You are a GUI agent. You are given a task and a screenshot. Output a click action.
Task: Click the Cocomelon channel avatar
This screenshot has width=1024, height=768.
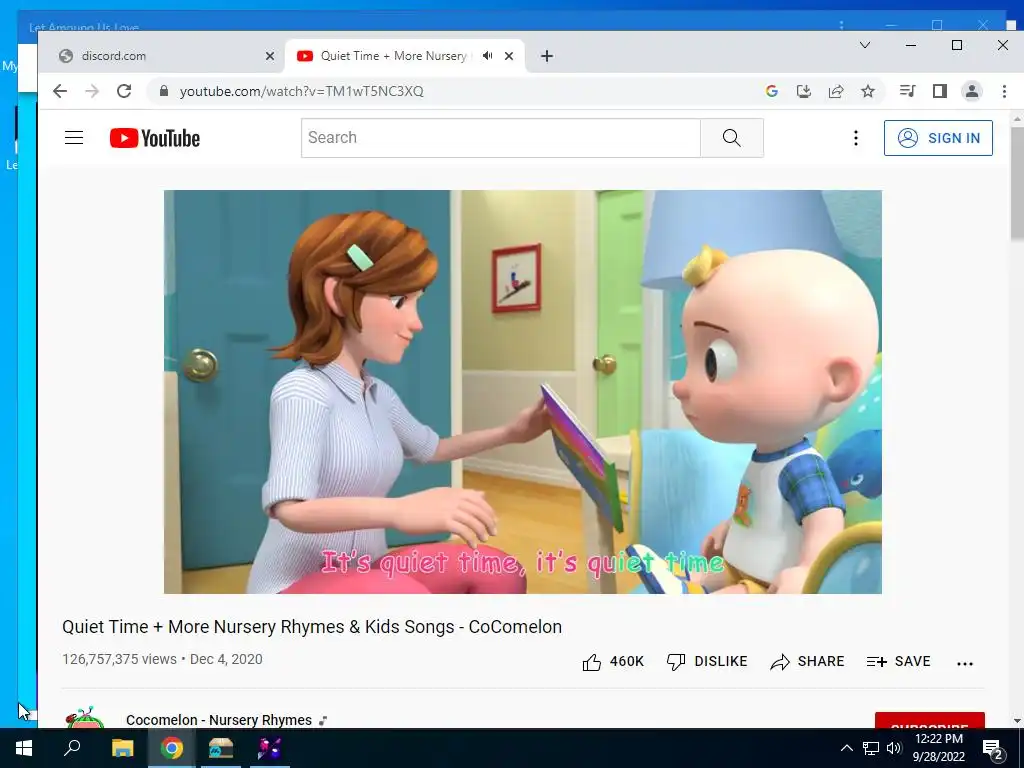pyautogui.click(x=85, y=717)
